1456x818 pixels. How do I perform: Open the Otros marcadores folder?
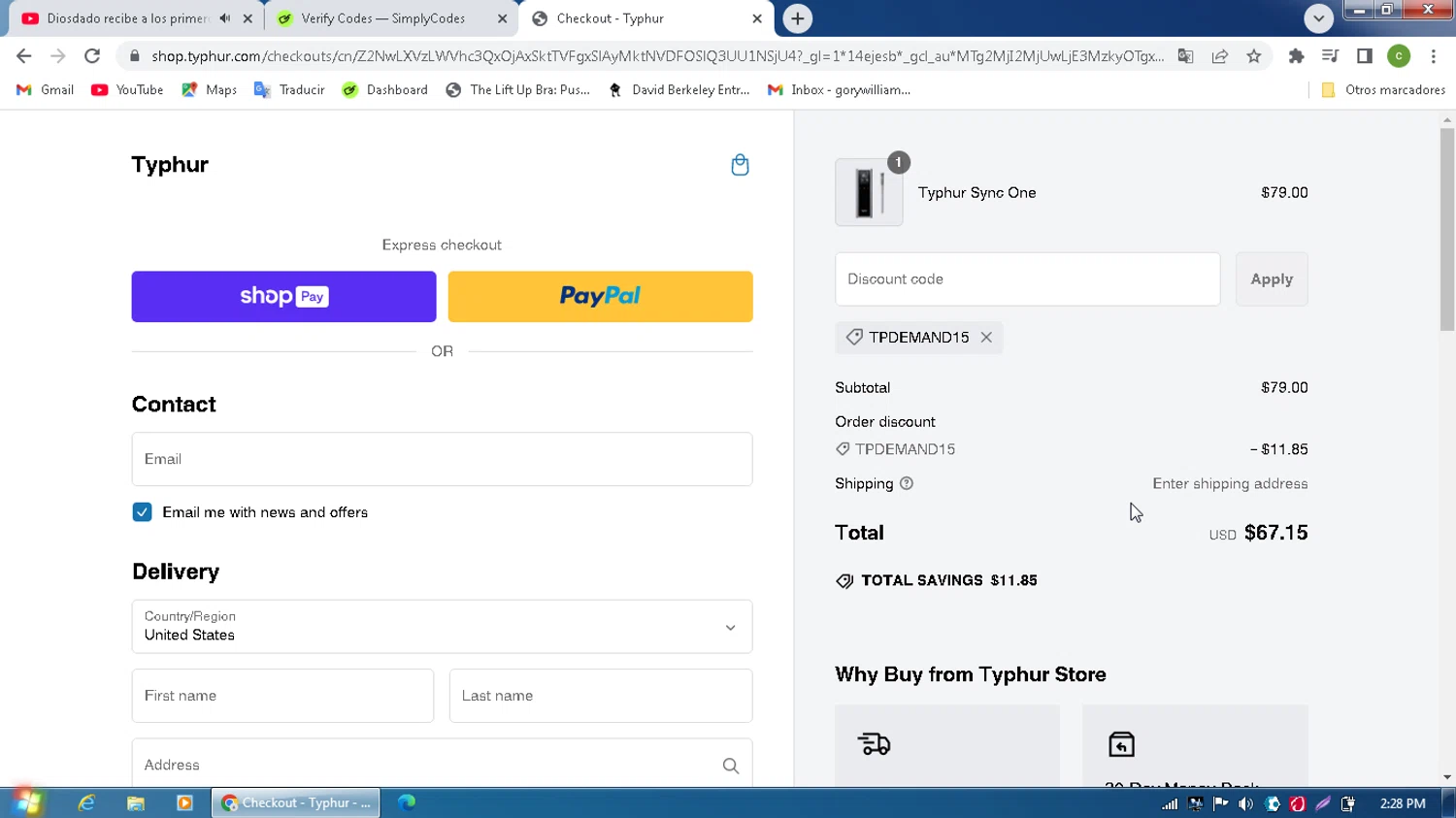pyautogui.click(x=1383, y=89)
